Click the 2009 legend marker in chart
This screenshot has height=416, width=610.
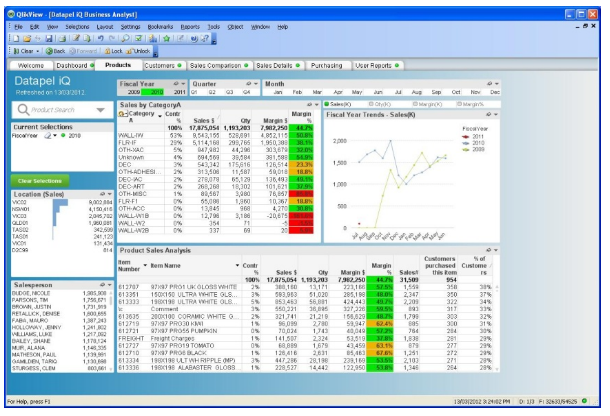(x=465, y=149)
